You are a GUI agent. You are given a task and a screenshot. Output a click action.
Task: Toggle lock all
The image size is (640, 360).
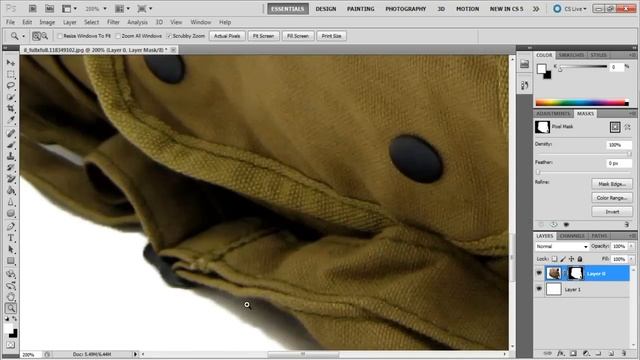click(x=580, y=259)
